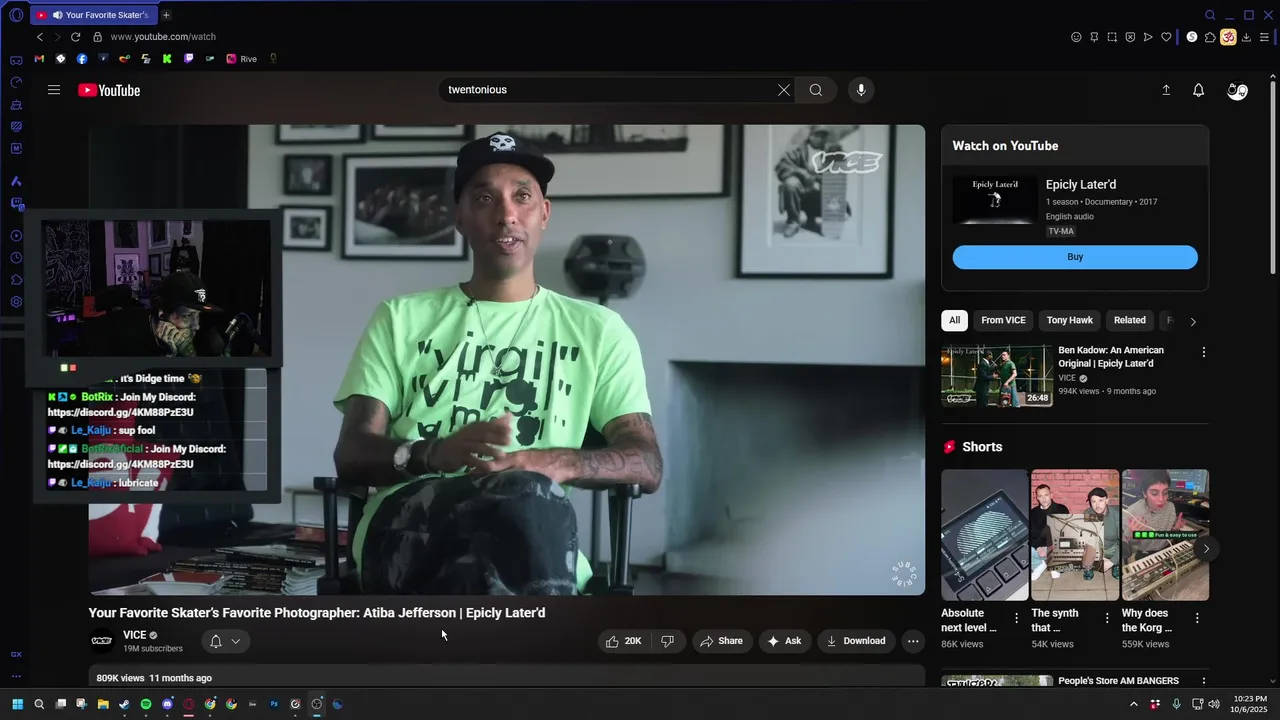This screenshot has height=720, width=1280.
Task: Open a new browser tab
Action: [x=166, y=15]
